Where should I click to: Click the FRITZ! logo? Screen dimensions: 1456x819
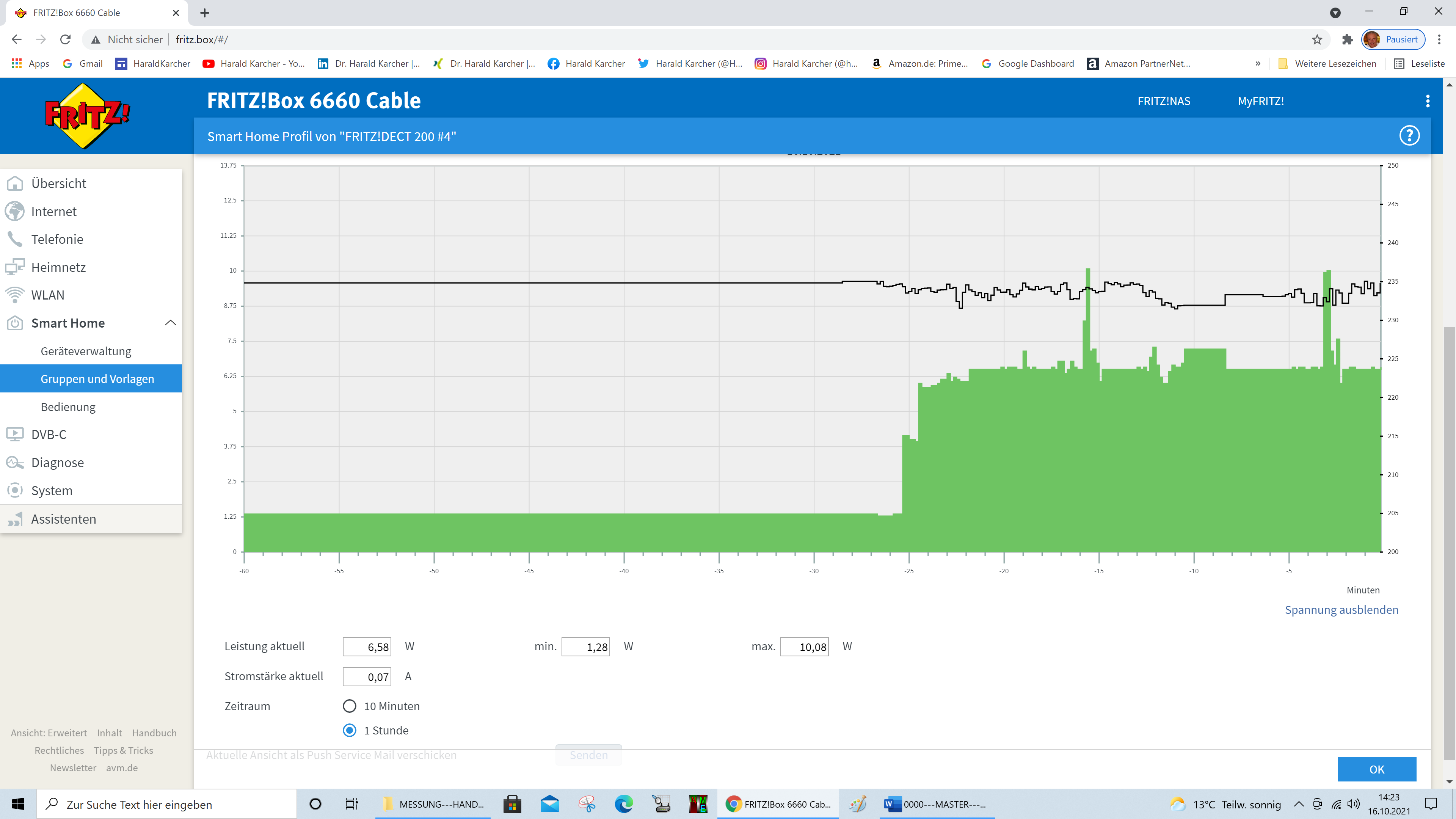point(87,115)
